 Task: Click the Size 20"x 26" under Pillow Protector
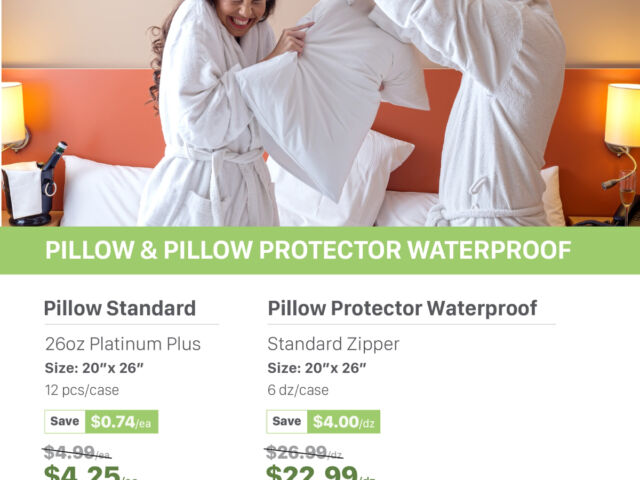click(x=317, y=368)
